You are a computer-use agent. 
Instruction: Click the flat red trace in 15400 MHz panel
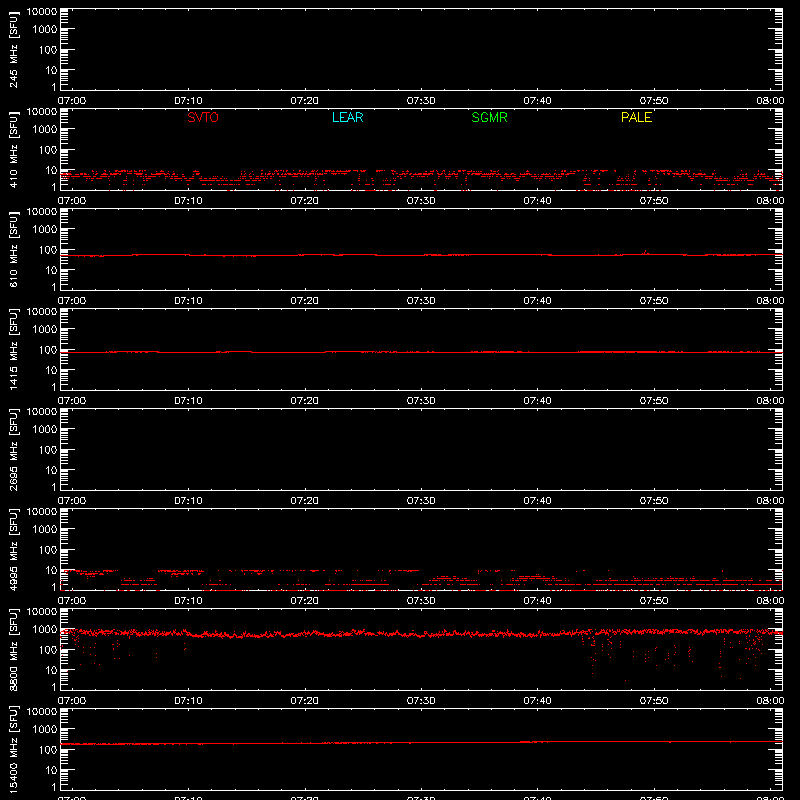click(421, 743)
